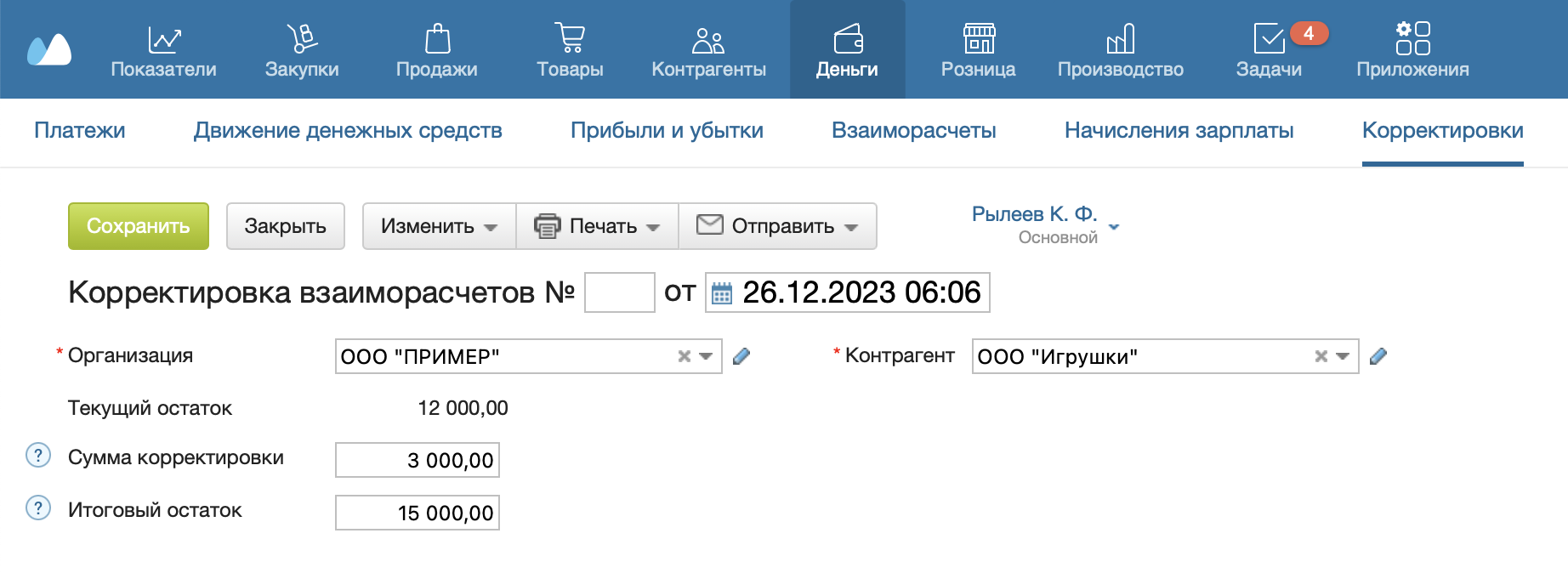Switch to the Платежи tab
This screenshot has height=573, width=1568.
pos(79,130)
